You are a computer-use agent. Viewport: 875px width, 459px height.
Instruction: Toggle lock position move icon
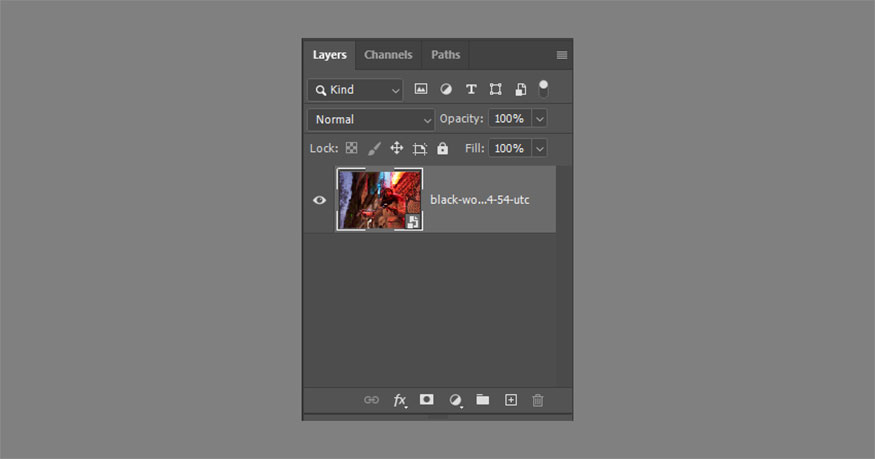396,148
